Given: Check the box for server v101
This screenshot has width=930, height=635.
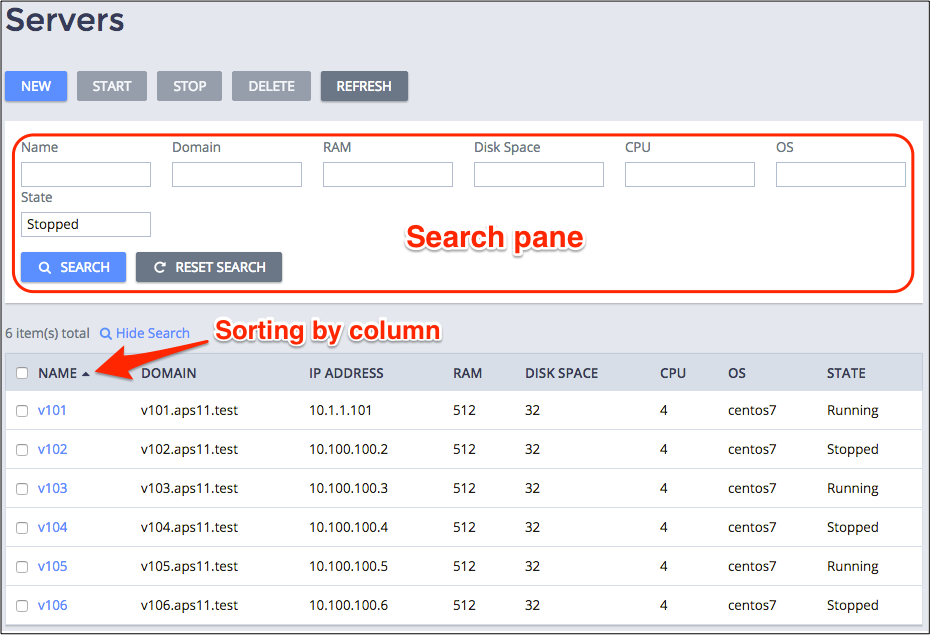Looking at the screenshot, I should tap(22, 411).
